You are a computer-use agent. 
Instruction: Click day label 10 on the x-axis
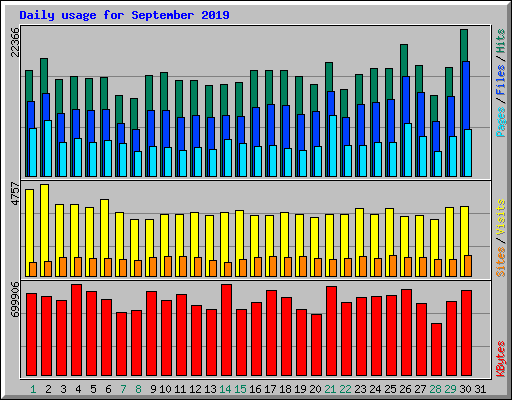(165, 389)
